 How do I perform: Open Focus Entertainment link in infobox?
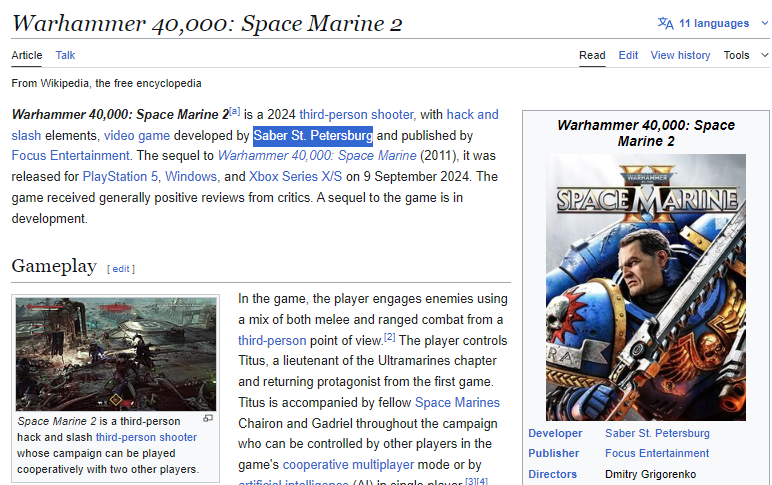pos(657,453)
